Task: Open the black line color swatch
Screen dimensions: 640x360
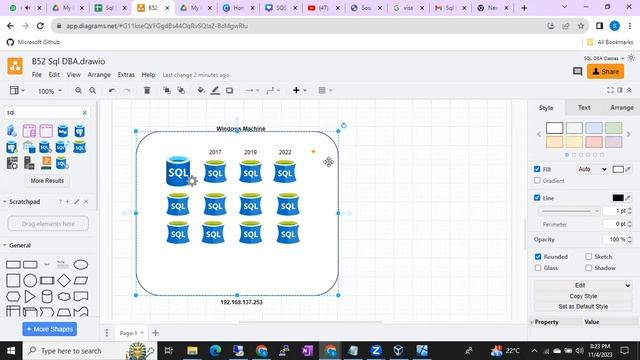Action: click(x=618, y=198)
